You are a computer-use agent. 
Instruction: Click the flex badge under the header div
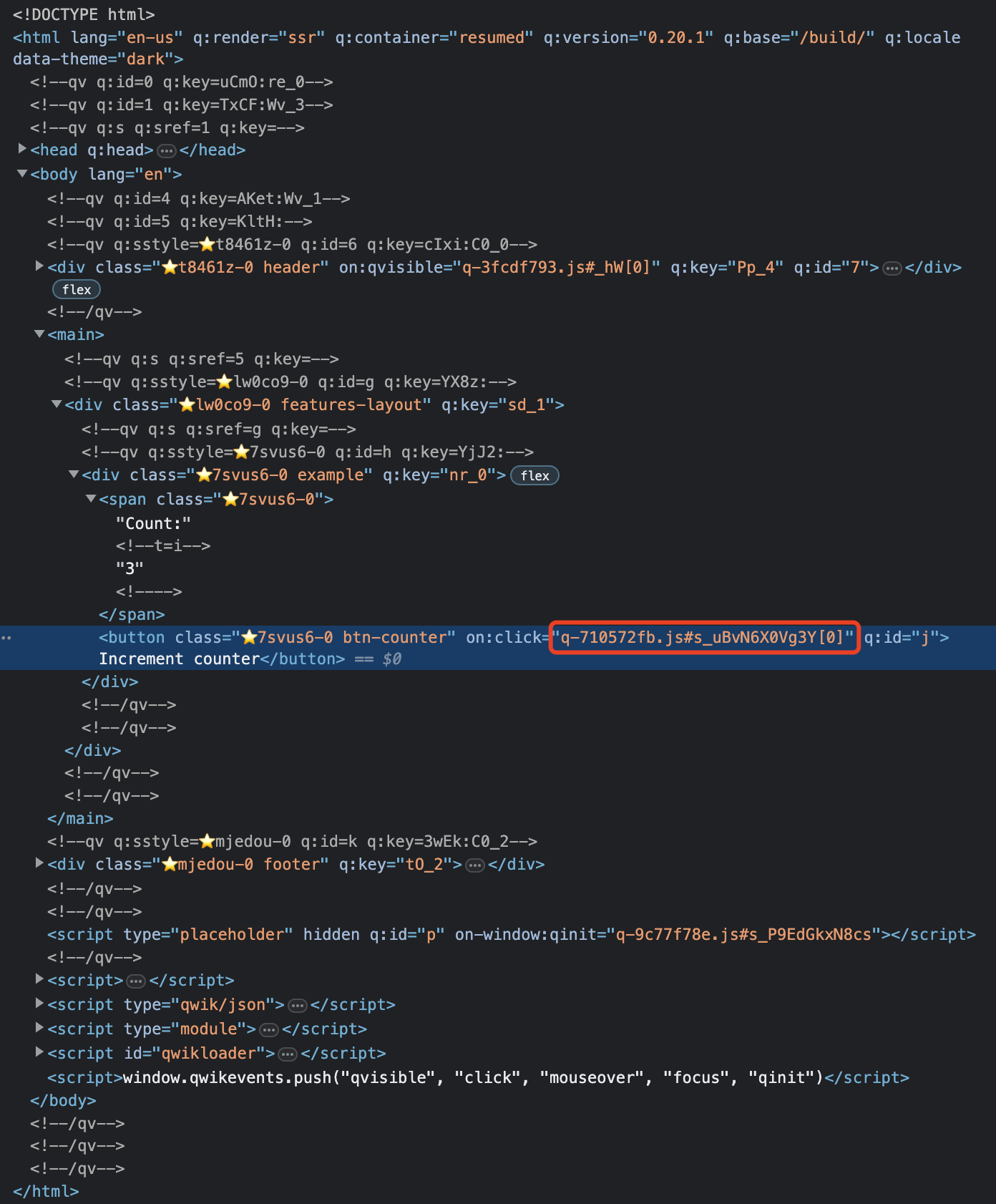coord(77,290)
